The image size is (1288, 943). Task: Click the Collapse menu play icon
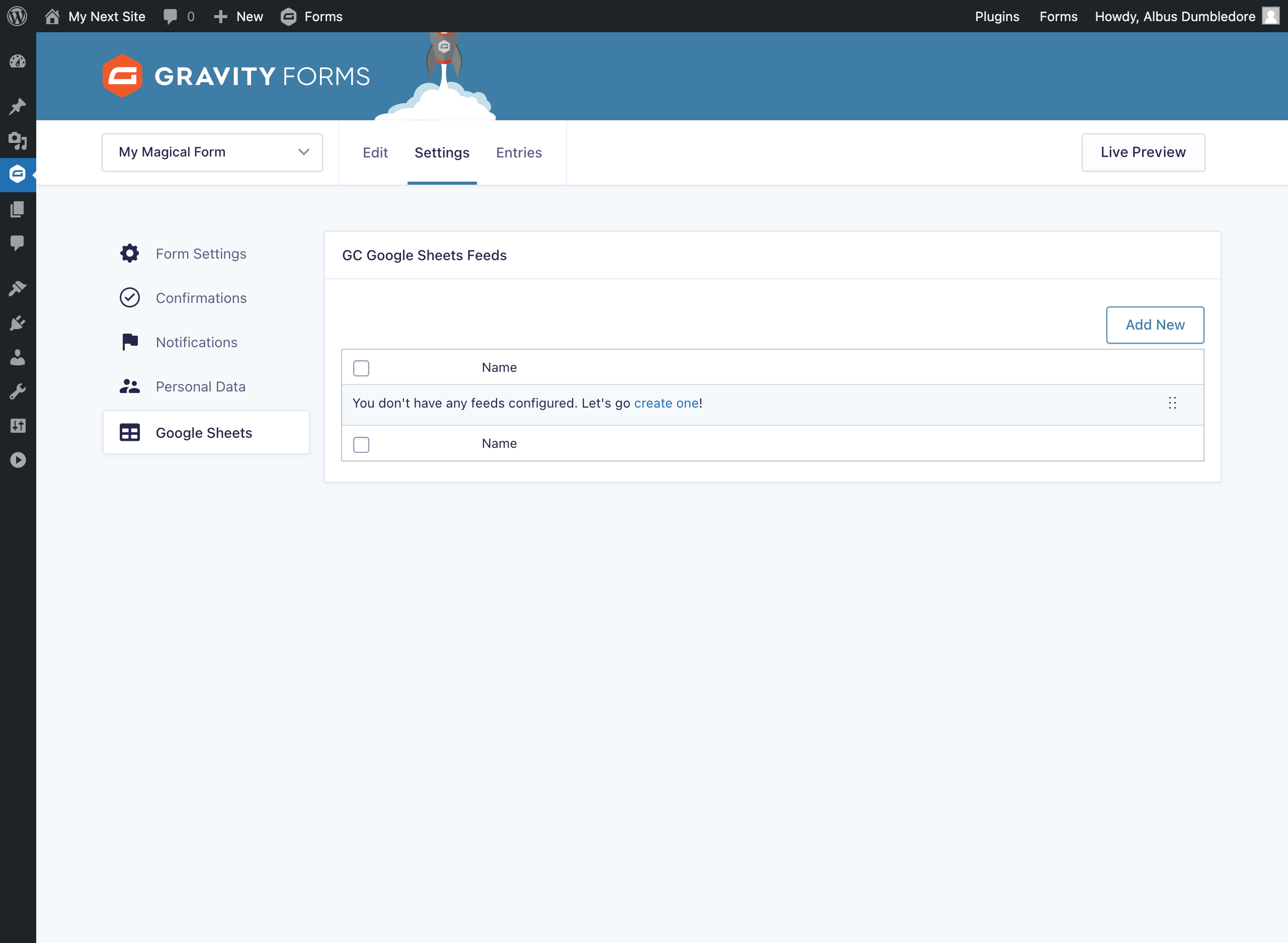[x=18, y=460]
